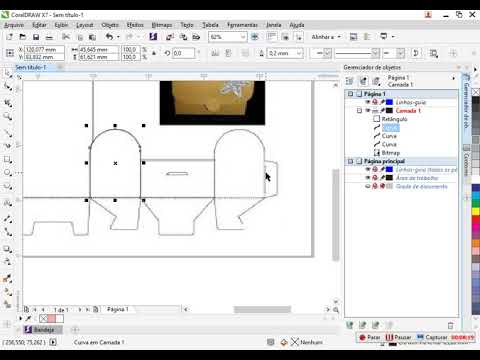Click the purple Corel search content icon
The height and width of the screenshot is (360, 480).
pyautogui.click(x=153, y=37)
